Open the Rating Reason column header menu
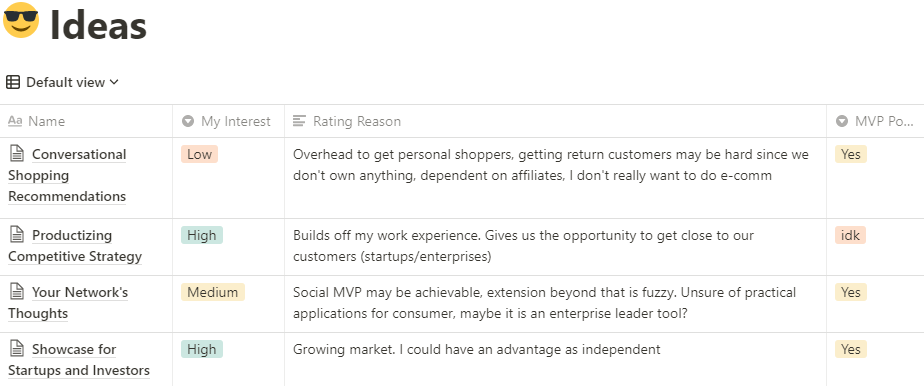Screen dimensions: 924x386 [x=555, y=121]
